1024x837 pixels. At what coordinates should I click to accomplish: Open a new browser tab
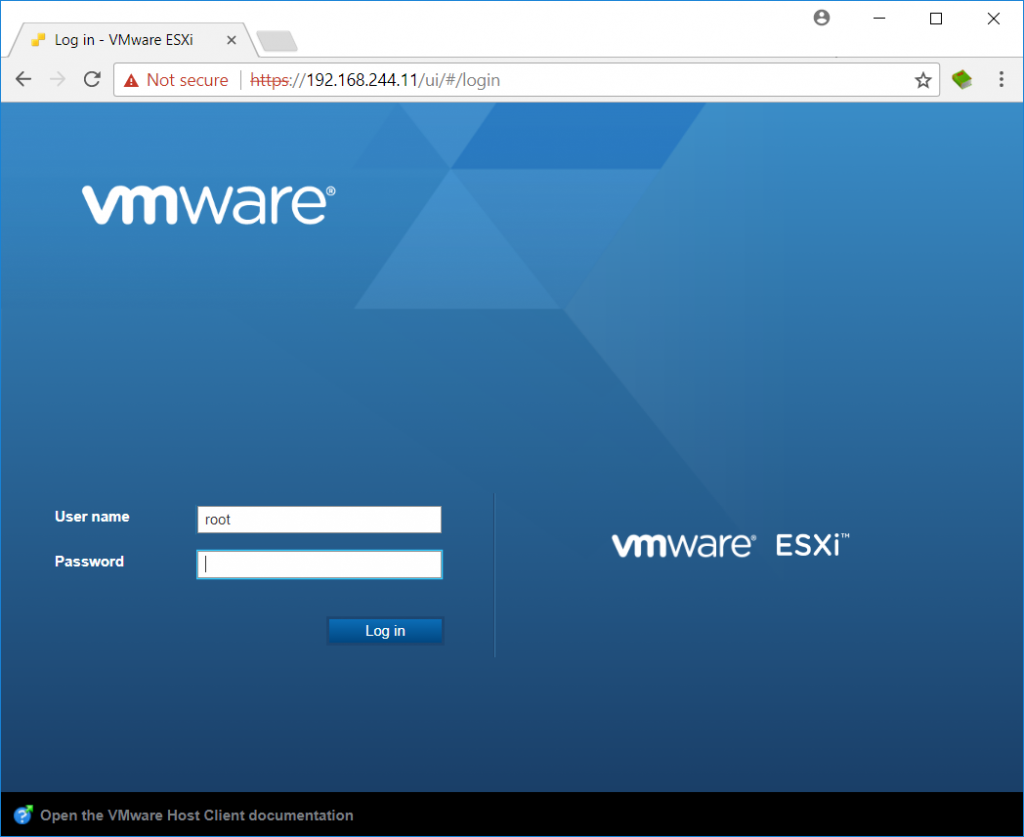(277, 40)
